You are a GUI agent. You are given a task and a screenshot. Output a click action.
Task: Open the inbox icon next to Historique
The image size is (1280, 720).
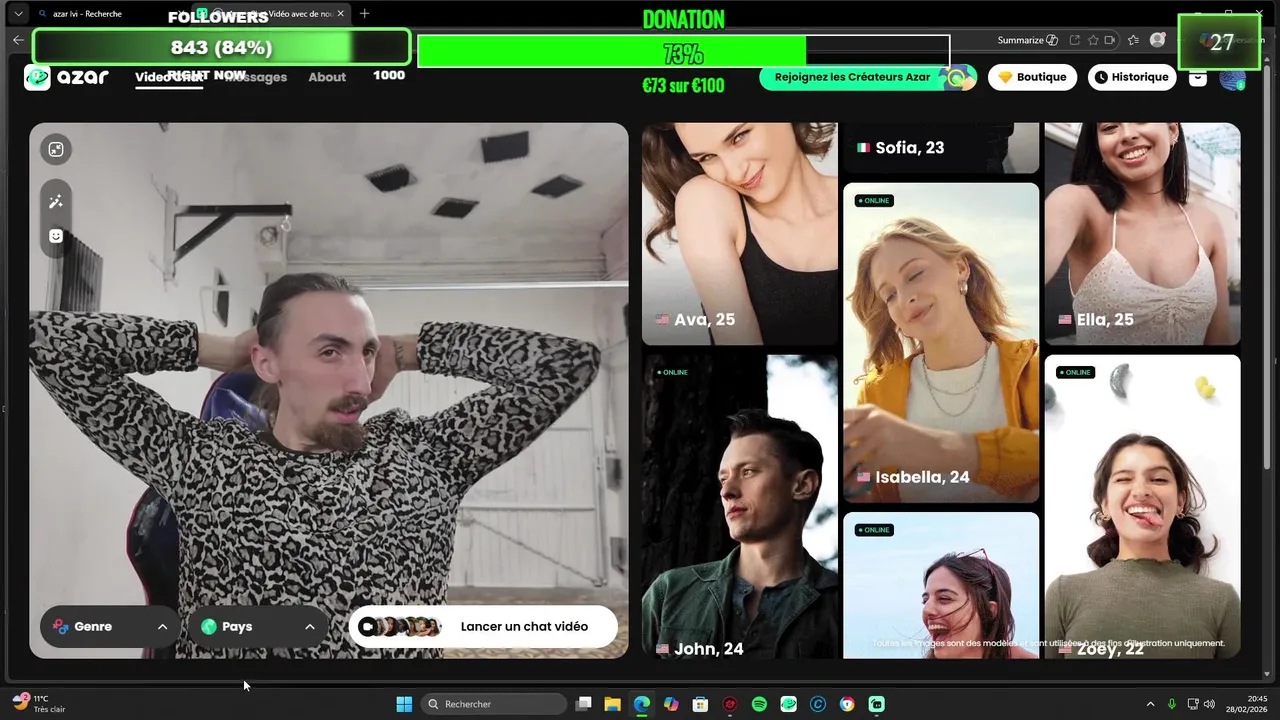click(x=1197, y=77)
